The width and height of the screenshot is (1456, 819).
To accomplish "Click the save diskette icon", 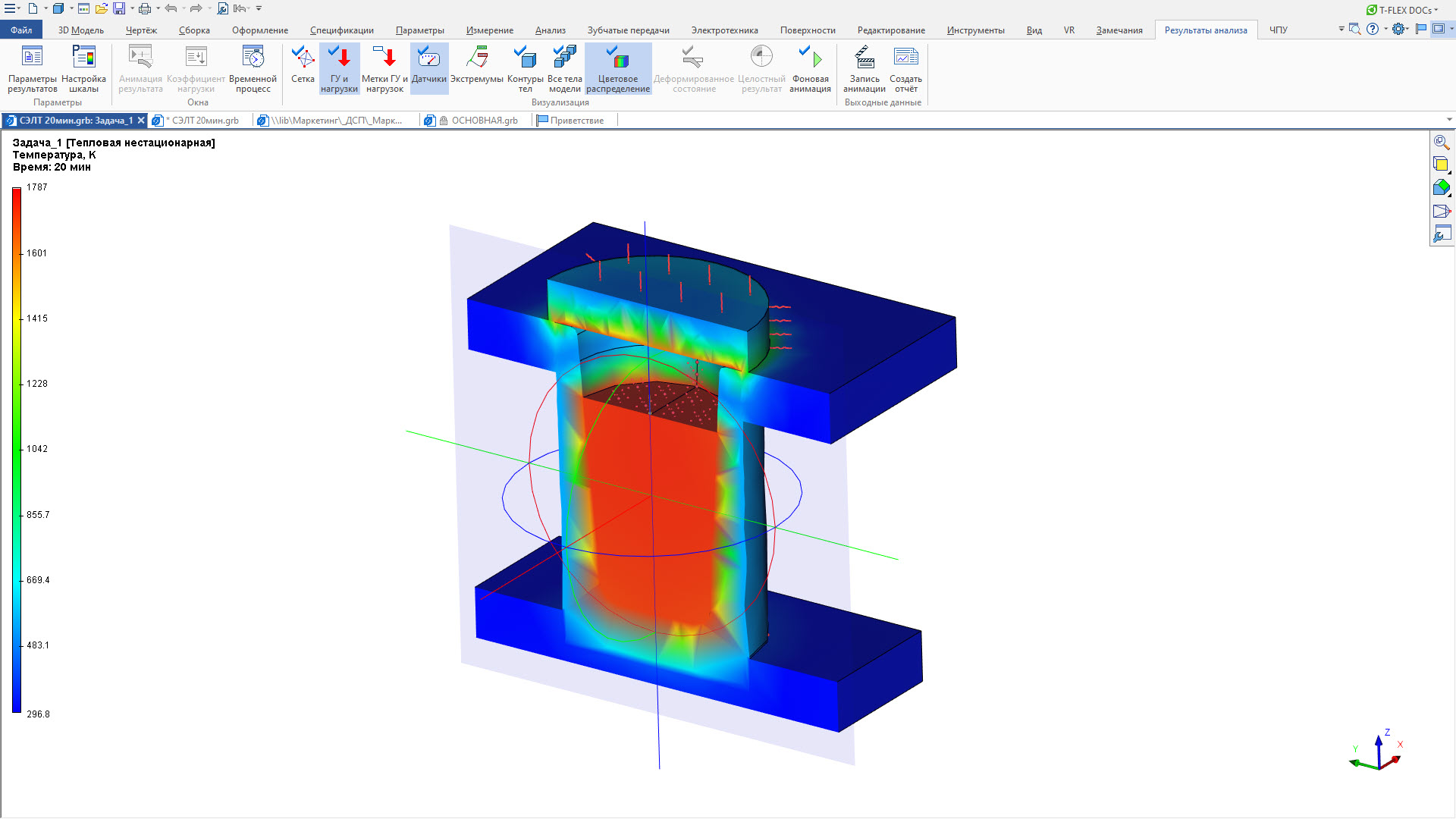I will tap(119, 8).
